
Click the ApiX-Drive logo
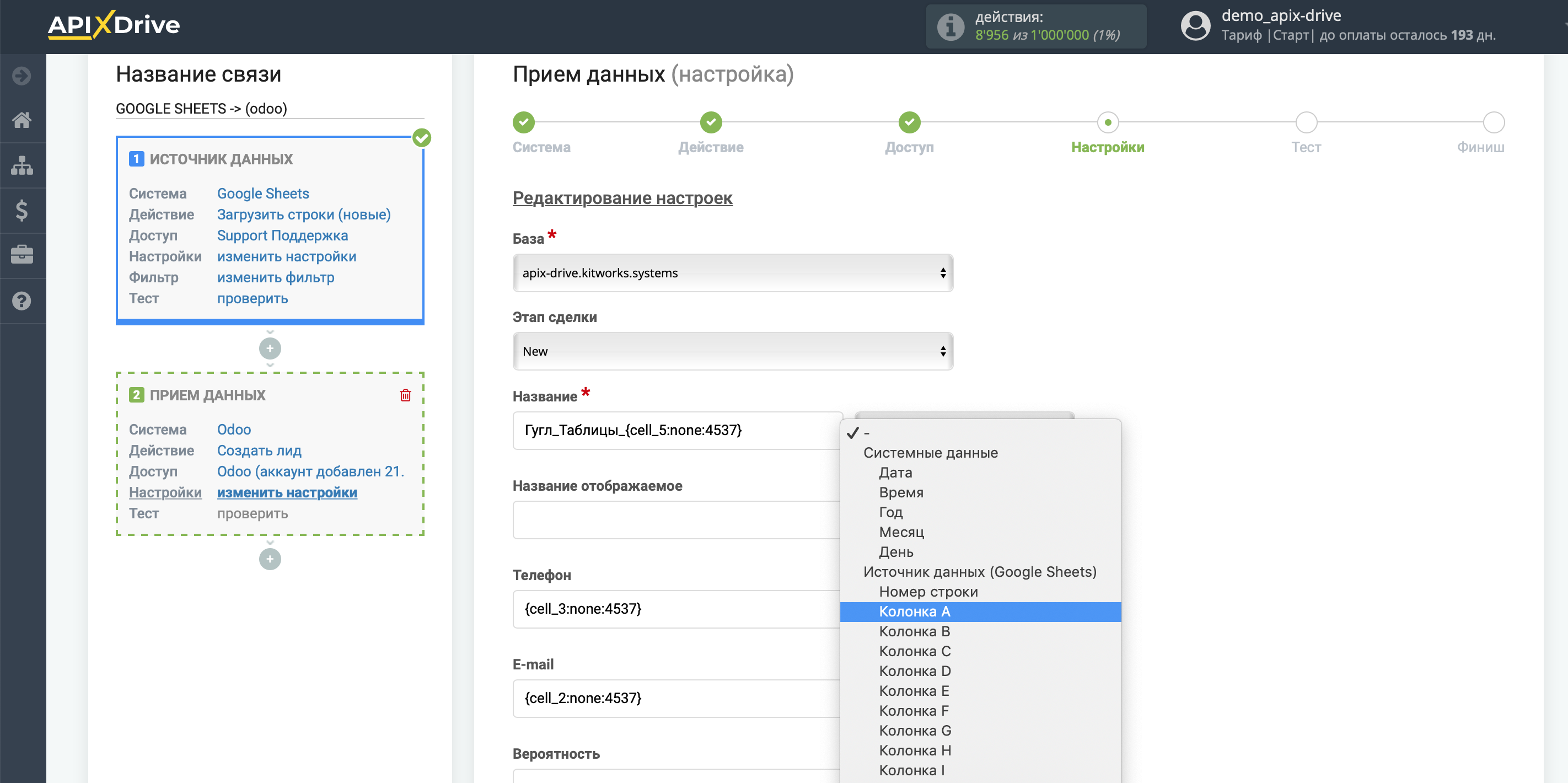coord(113,25)
